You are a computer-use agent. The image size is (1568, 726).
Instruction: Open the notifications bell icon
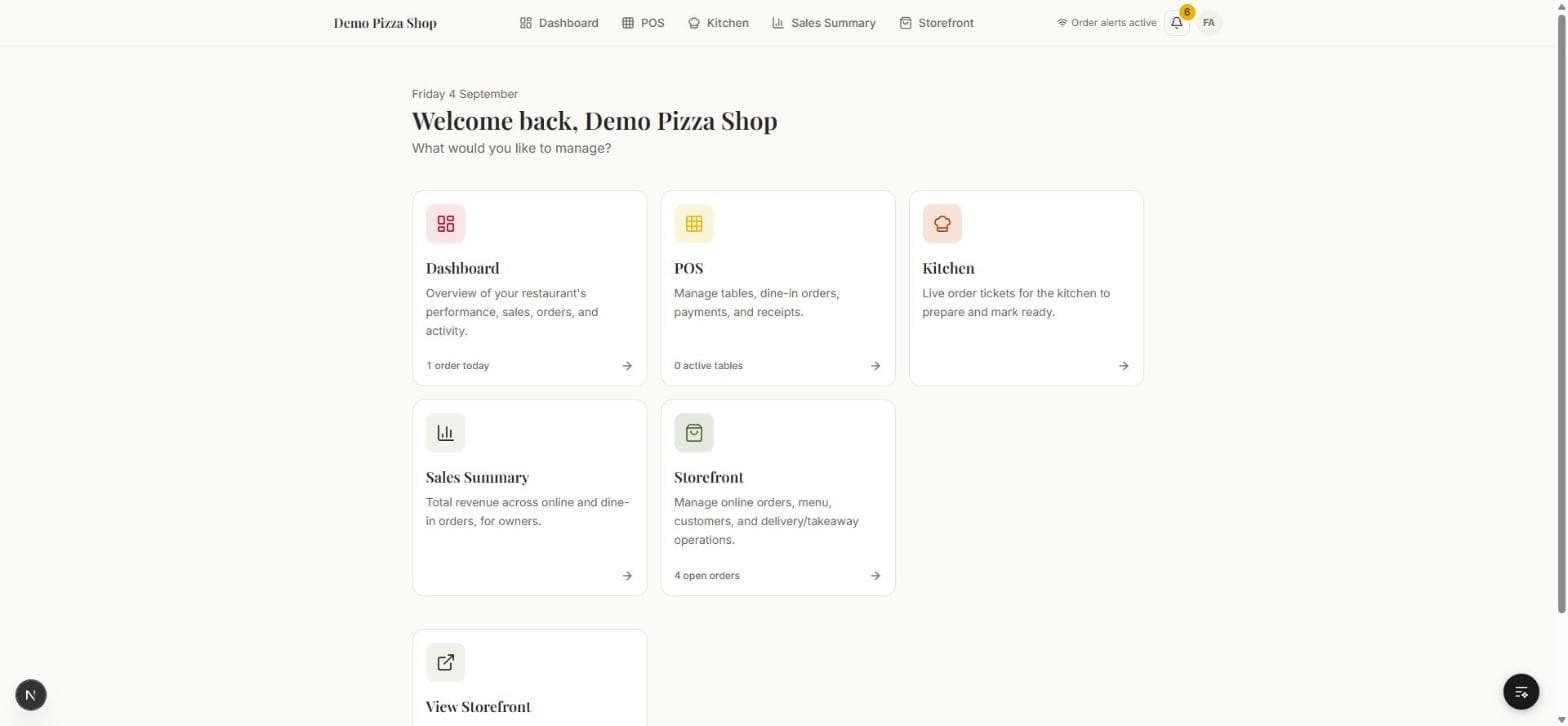coord(1176,23)
